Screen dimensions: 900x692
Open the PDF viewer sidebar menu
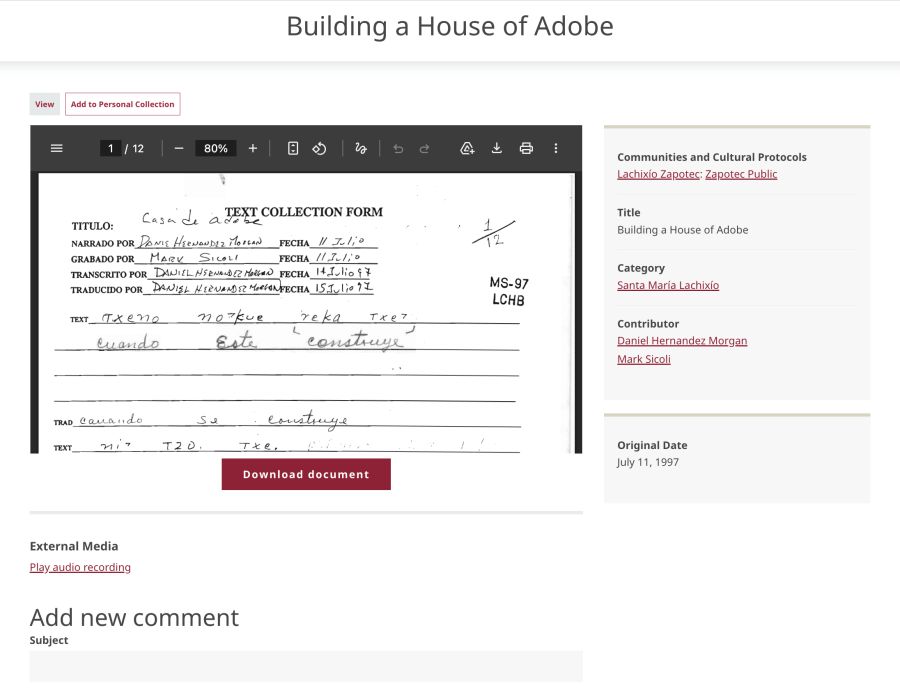tap(56, 149)
